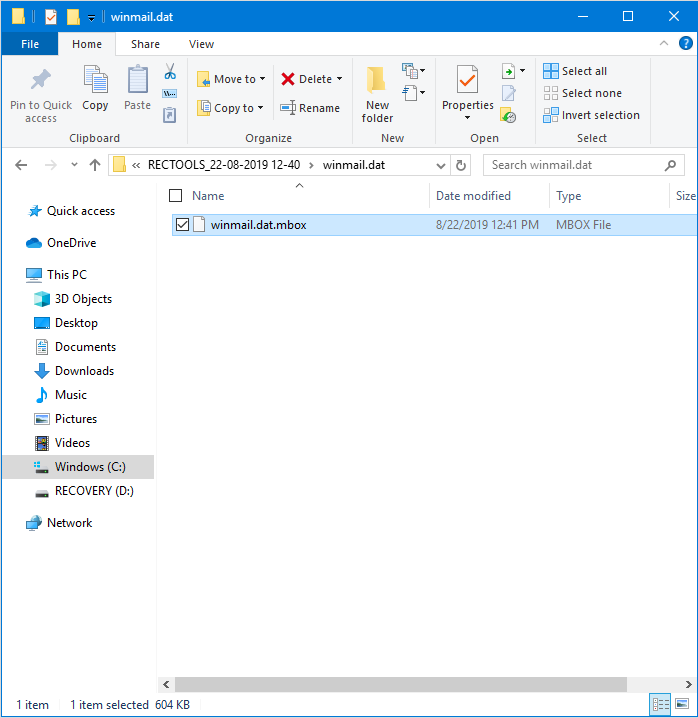Open Desktop in navigation pane
The width and height of the screenshot is (698, 718).
tap(65, 323)
